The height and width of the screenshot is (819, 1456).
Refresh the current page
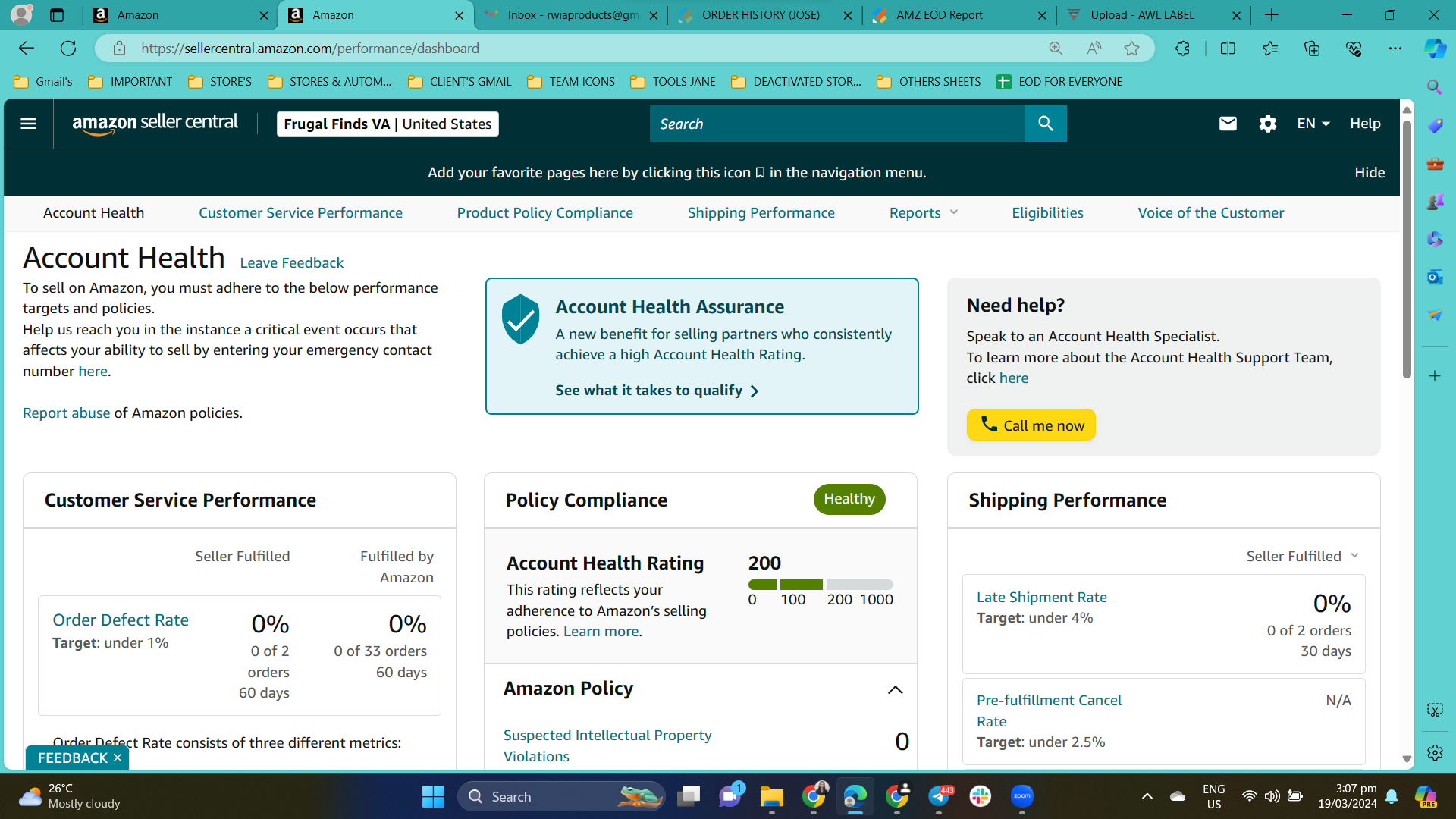68,49
